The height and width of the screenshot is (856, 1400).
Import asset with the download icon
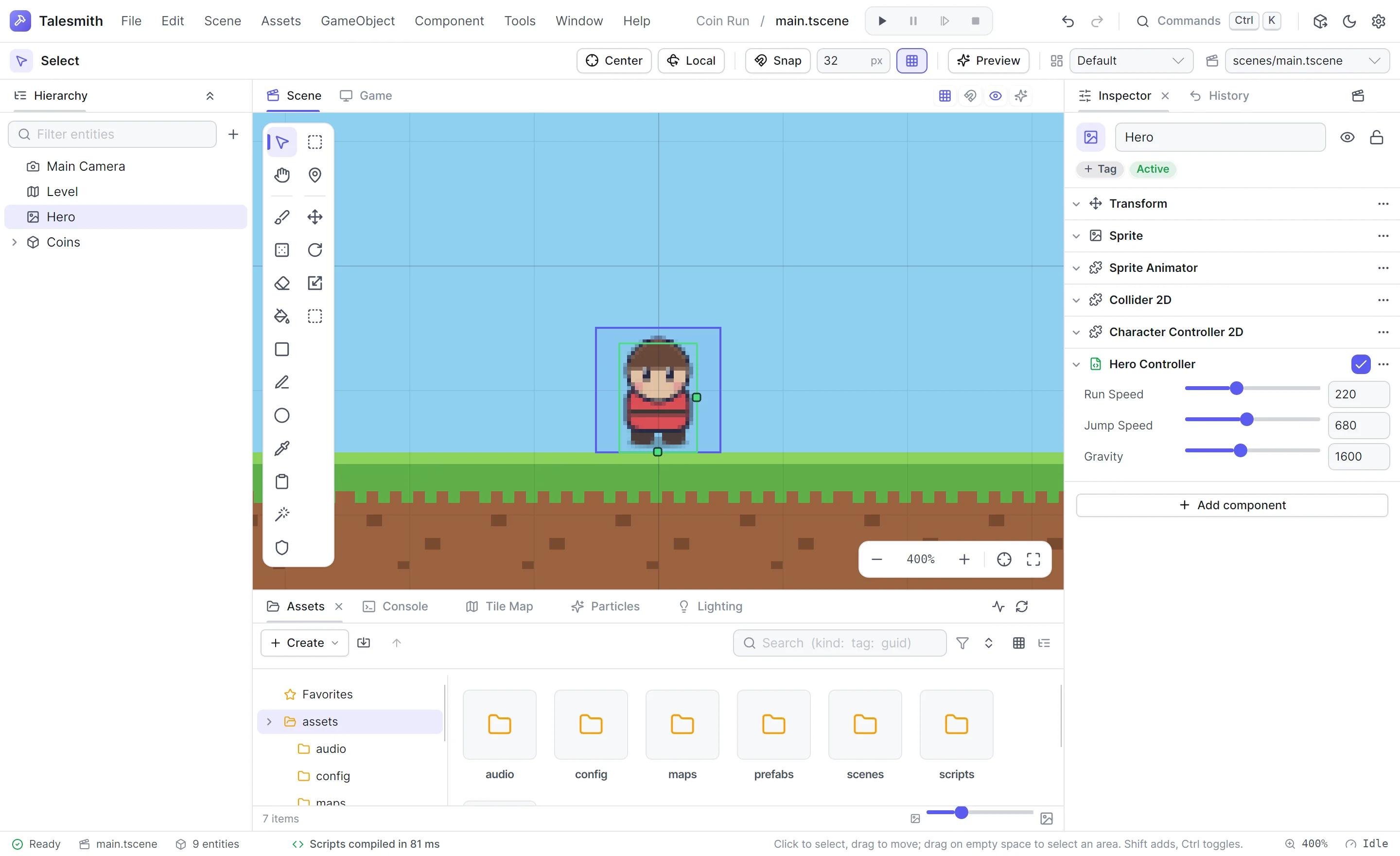tap(364, 643)
